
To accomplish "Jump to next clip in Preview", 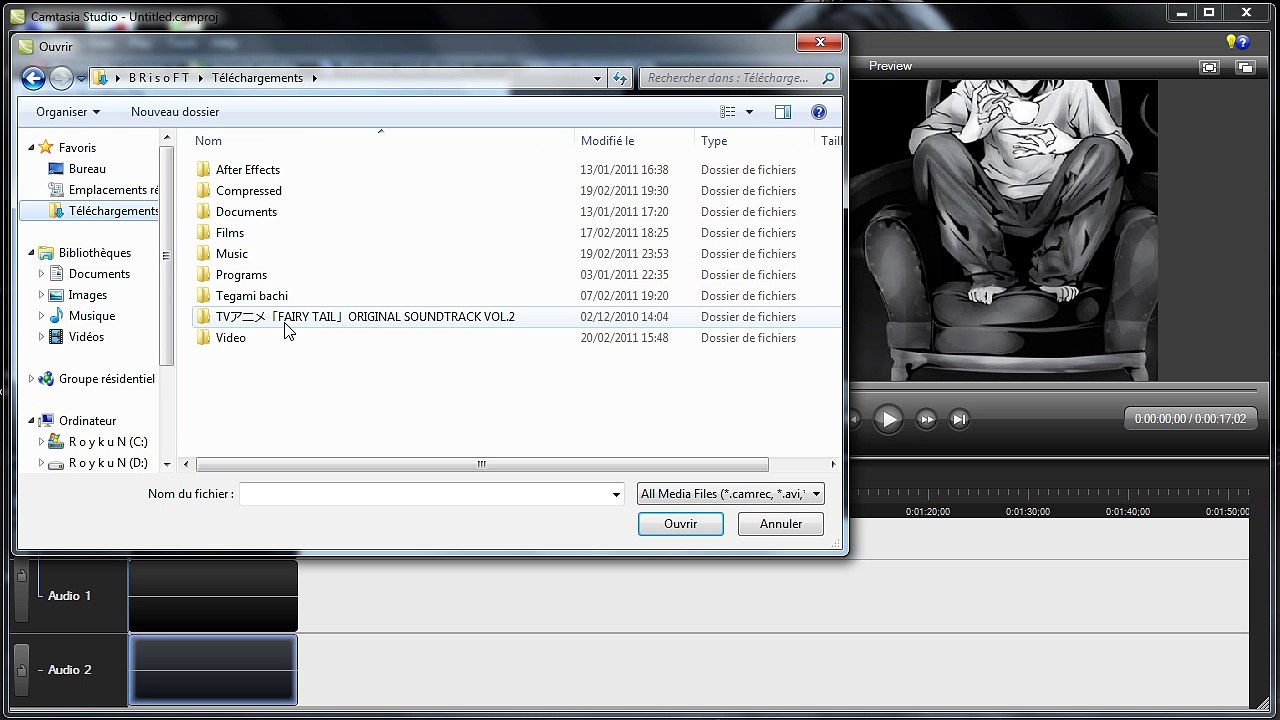I will click(959, 419).
